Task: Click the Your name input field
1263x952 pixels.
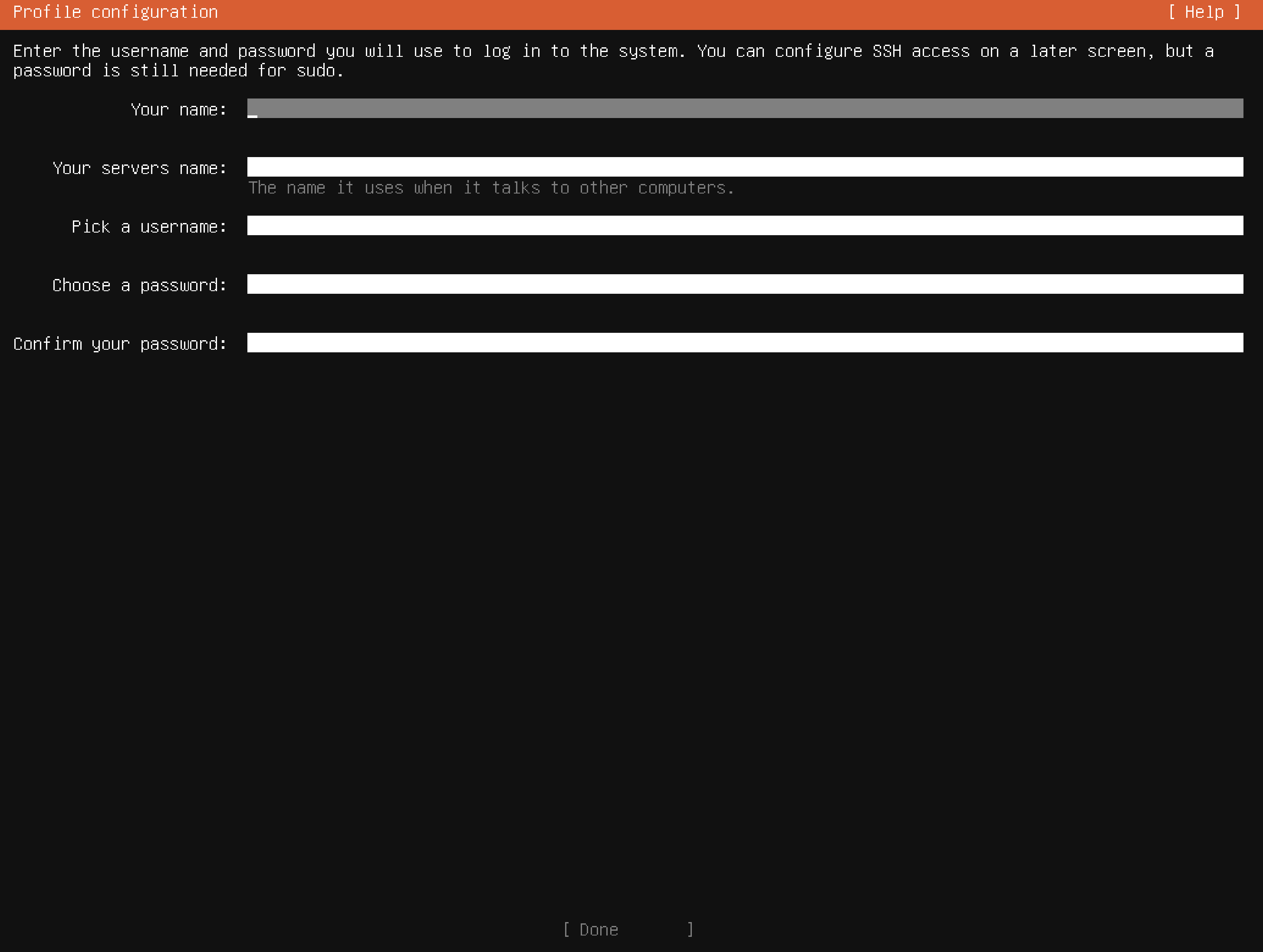Action: 744,108
